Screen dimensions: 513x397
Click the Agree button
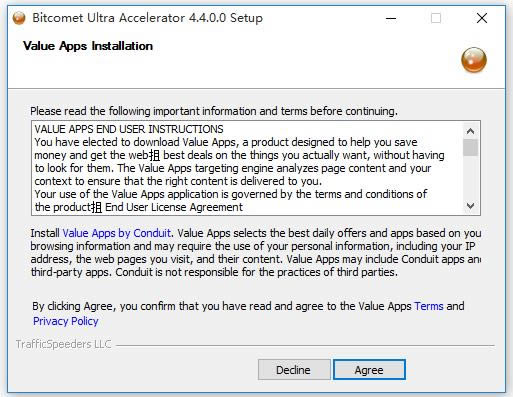tap(369, 370)
